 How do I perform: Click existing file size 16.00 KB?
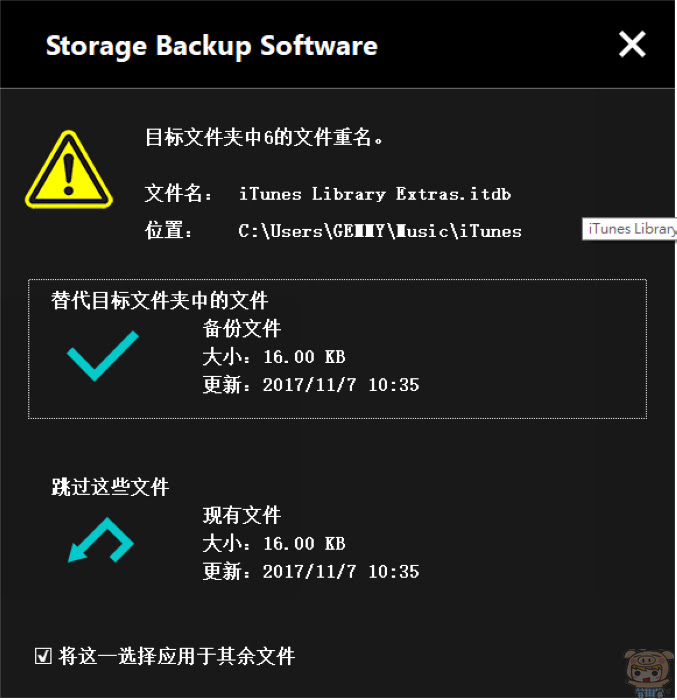[304, 544]
